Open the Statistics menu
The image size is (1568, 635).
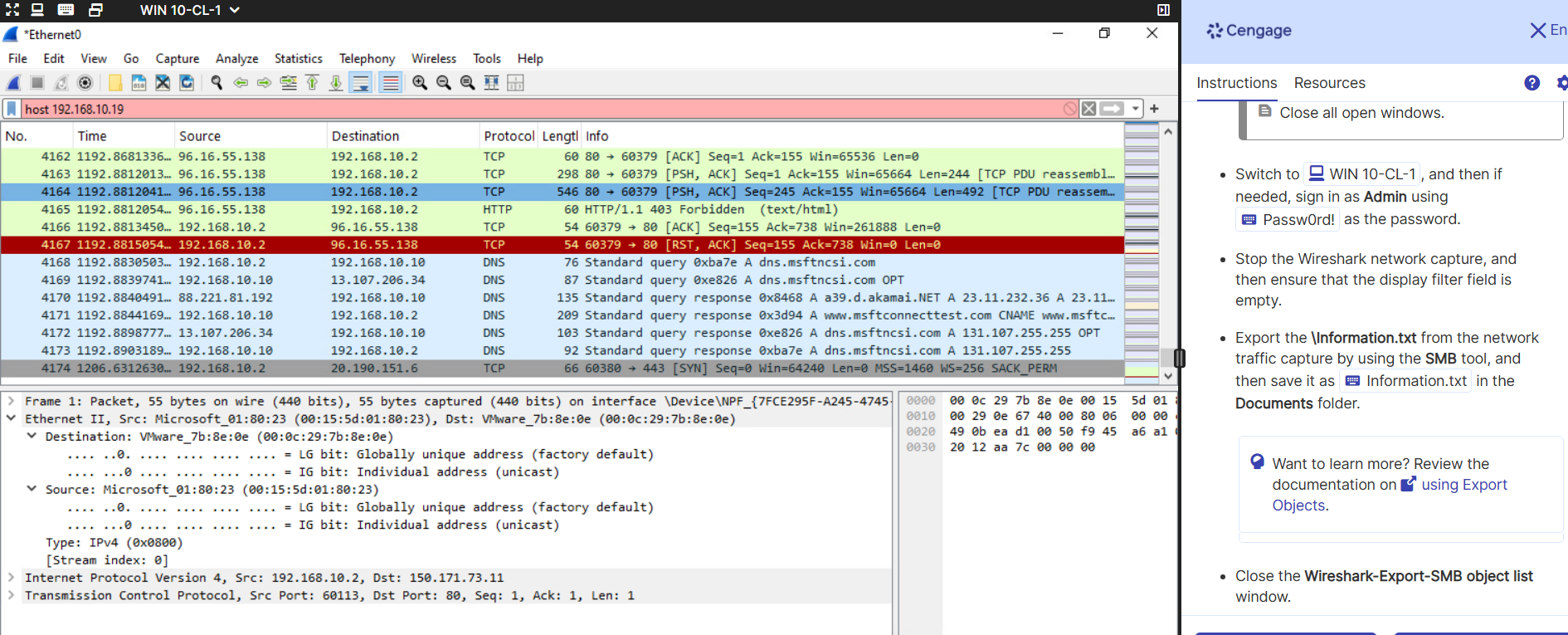(x=299, y=58)
